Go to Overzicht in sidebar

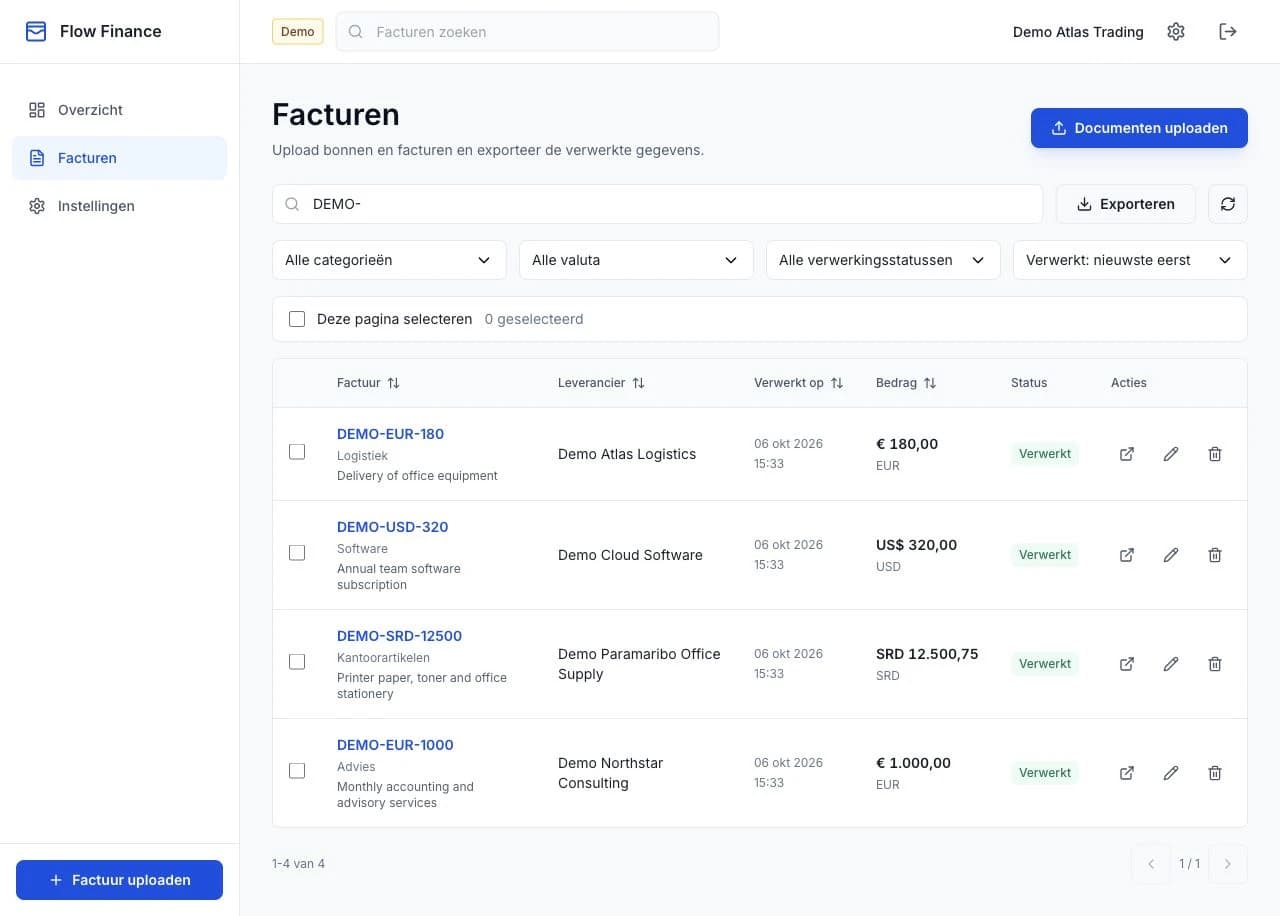(120, 110)
